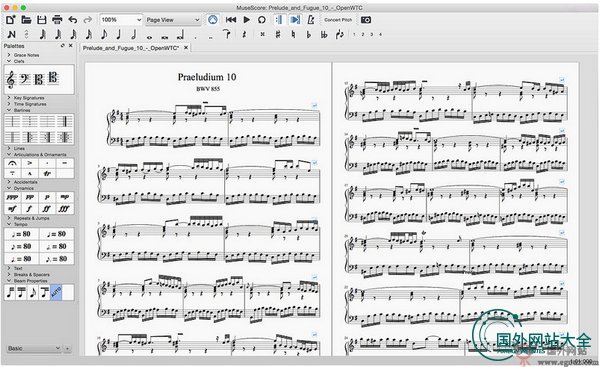
Task: Toggle loop playback
Action: pos(262,20)
